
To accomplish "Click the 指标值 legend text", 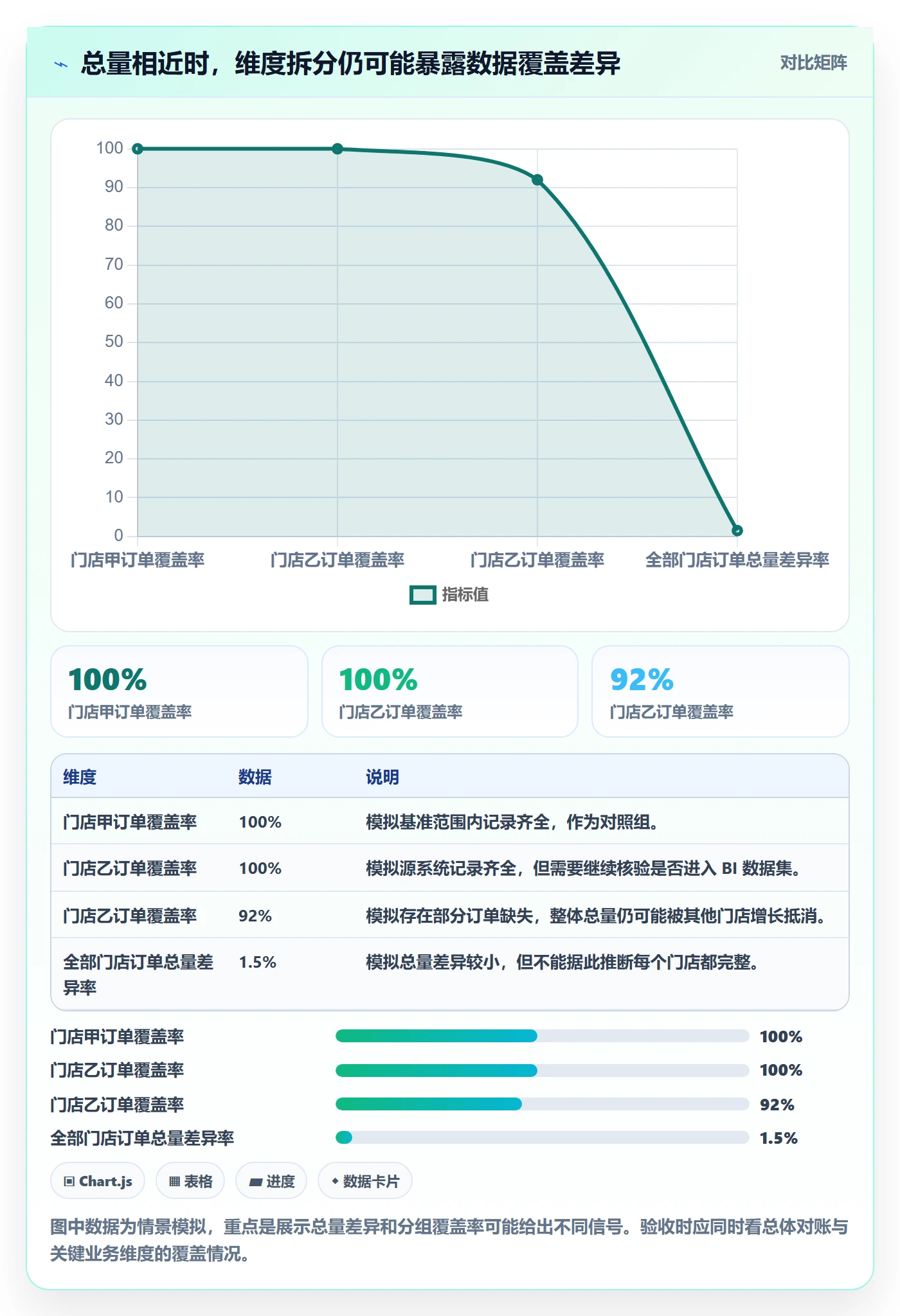I will click(465, 595).
